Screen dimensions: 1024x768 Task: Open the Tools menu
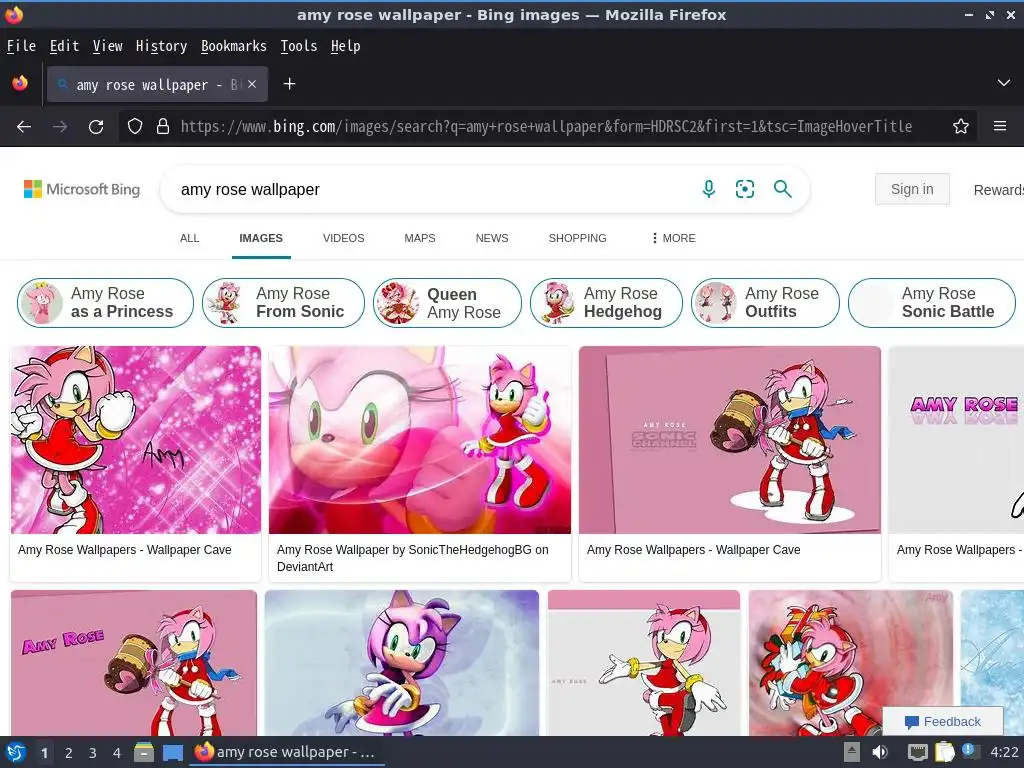click(298, 46)
